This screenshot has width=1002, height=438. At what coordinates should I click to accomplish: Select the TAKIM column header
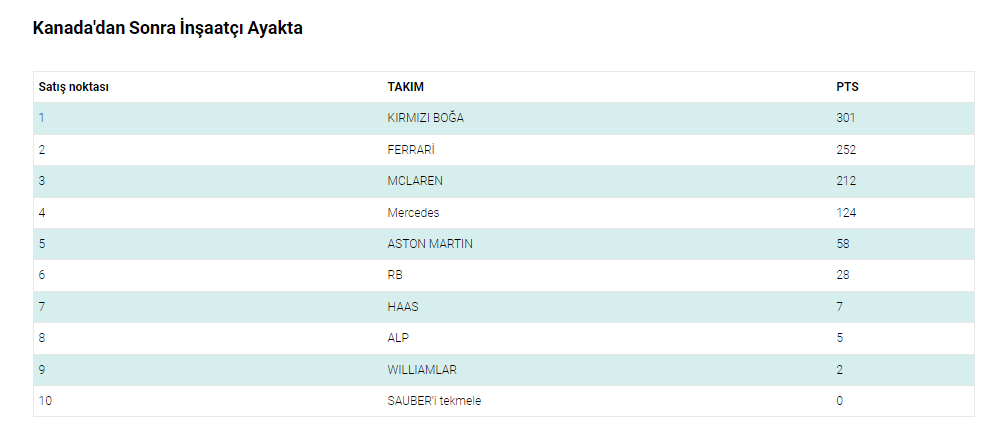coord(405,87)
